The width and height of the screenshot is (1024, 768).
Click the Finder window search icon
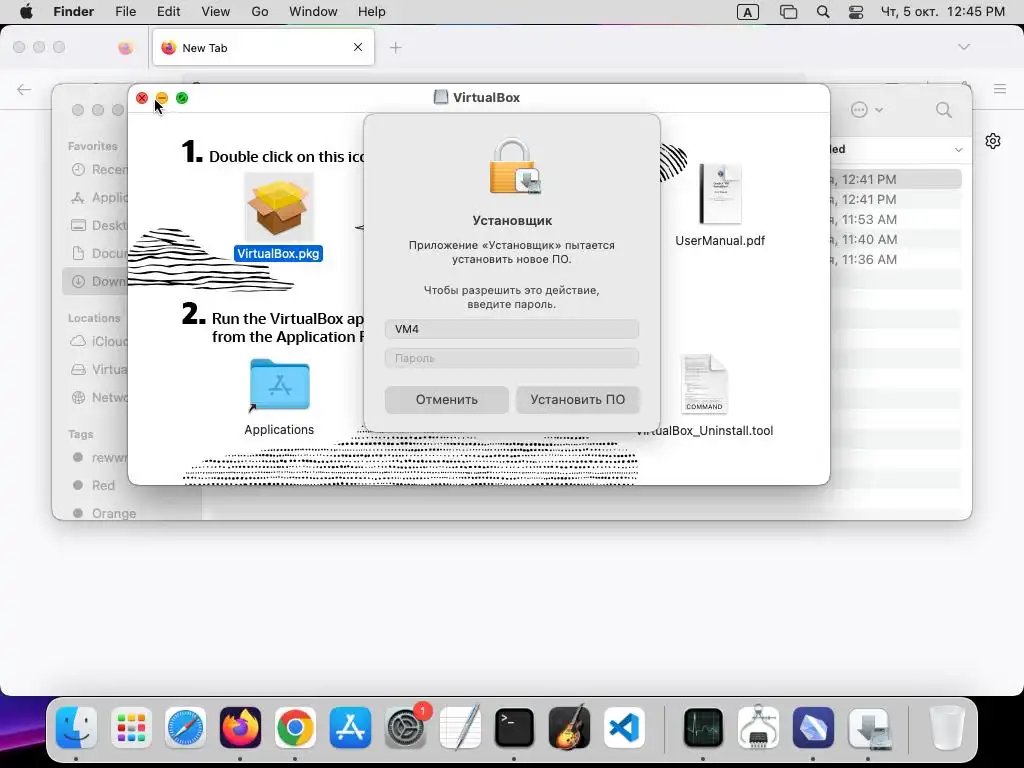coord(944,110)
